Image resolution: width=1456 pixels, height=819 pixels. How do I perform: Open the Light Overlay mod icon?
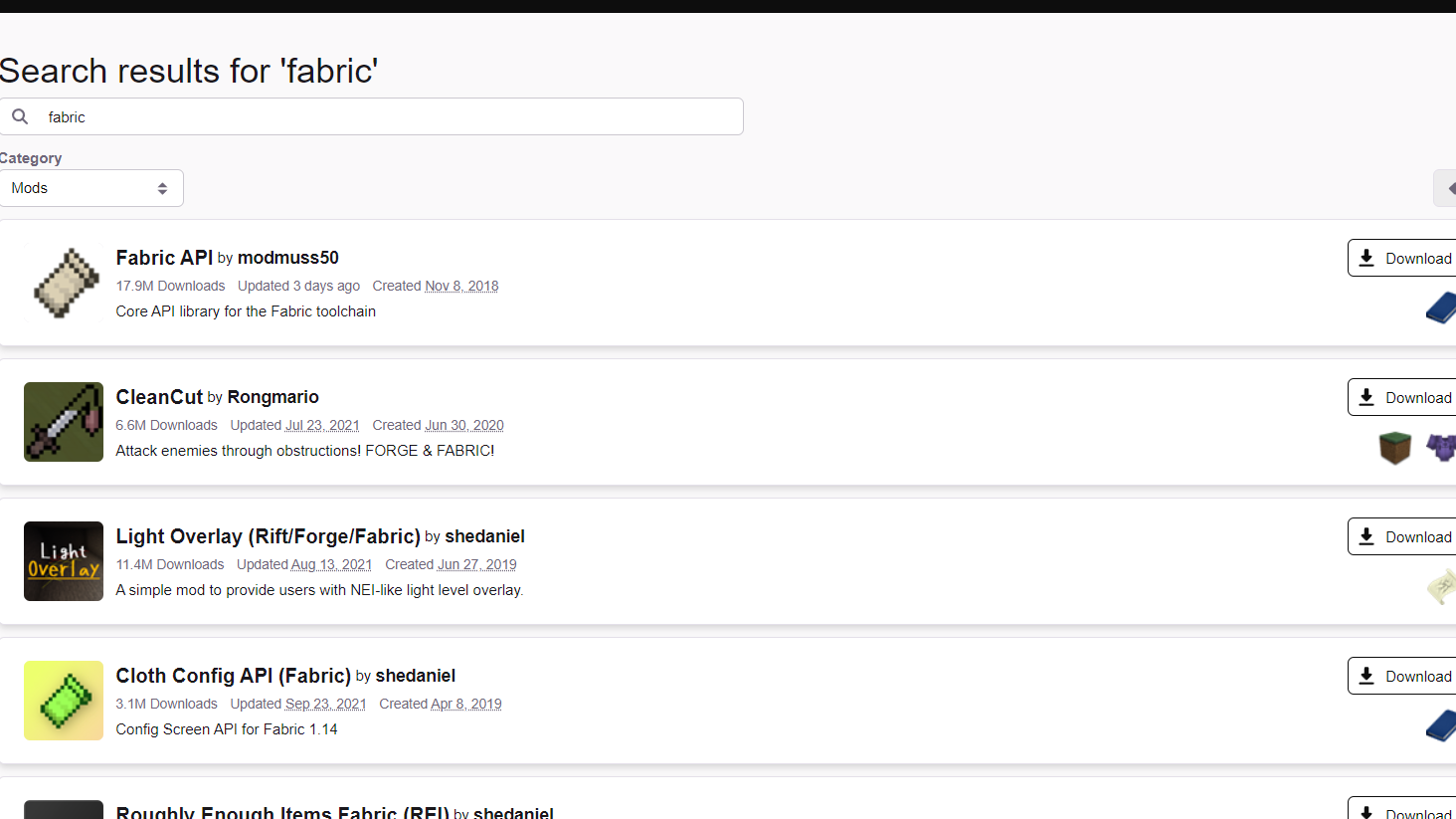pyautogui.click(x=63, y=560)
